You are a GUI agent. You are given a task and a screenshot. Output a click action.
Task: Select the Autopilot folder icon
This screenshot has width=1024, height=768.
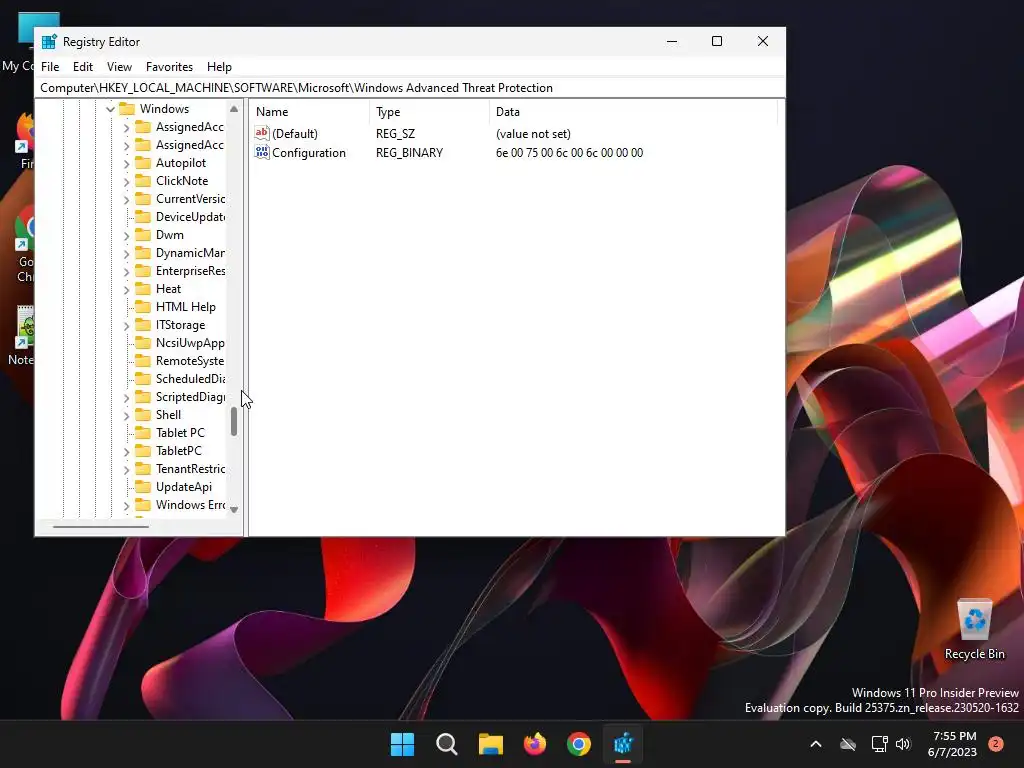point(142,163)
